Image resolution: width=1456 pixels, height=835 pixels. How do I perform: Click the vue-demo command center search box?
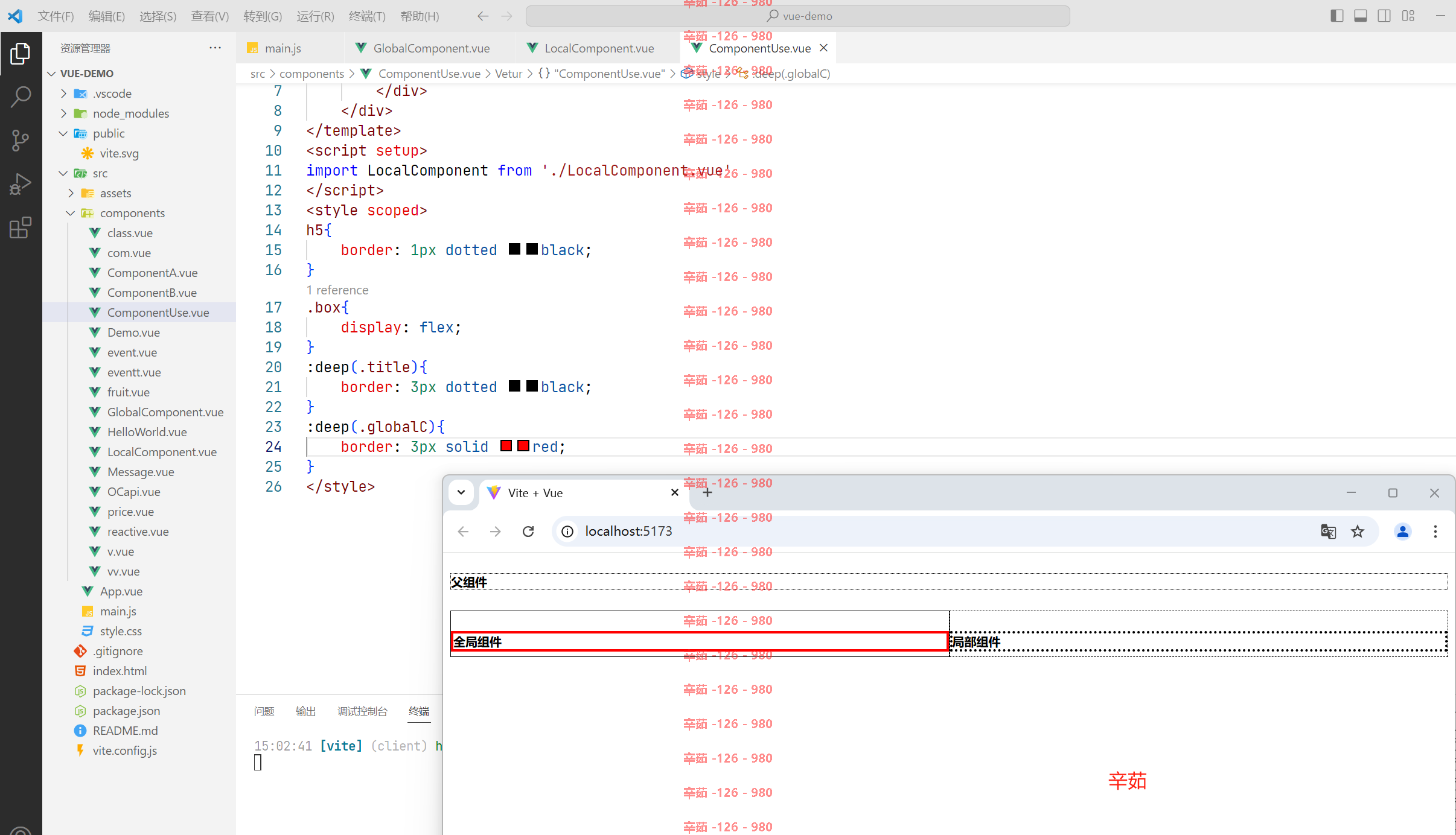point(797,16)
